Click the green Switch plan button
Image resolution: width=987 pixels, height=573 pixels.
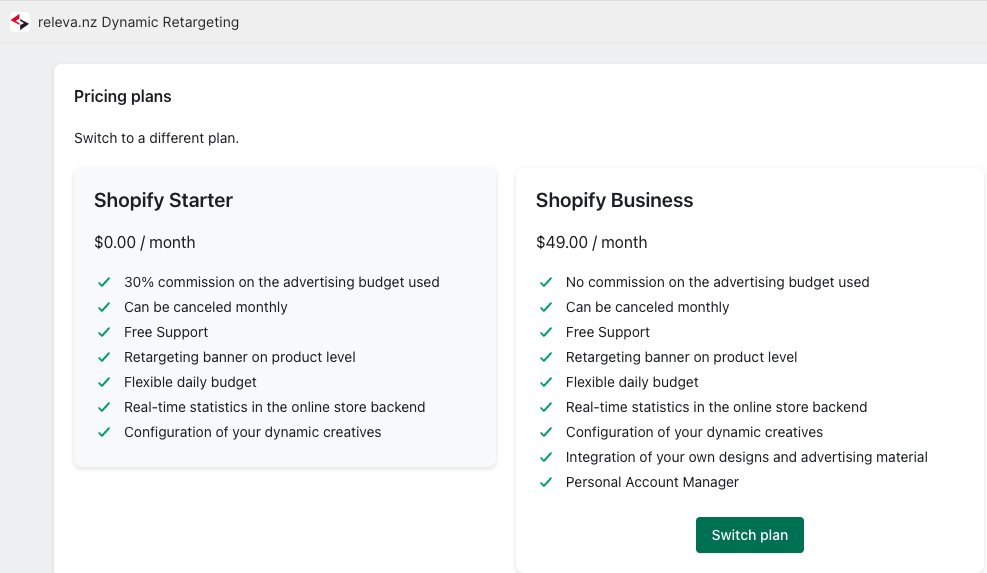749,535
